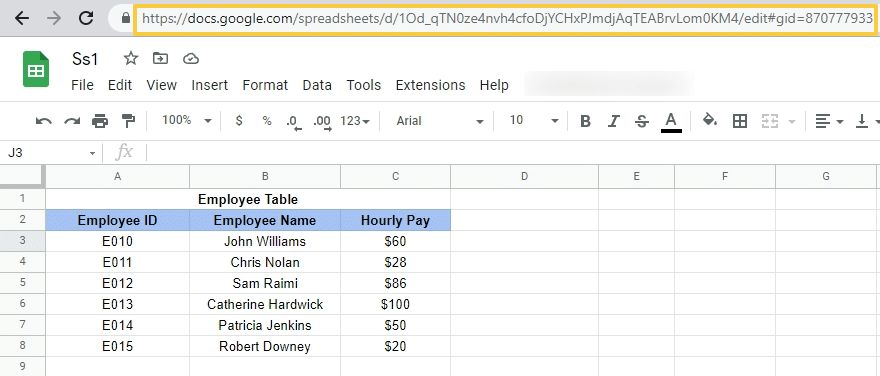
Task: Increase decimal places
Action: [x=322, y=121]
